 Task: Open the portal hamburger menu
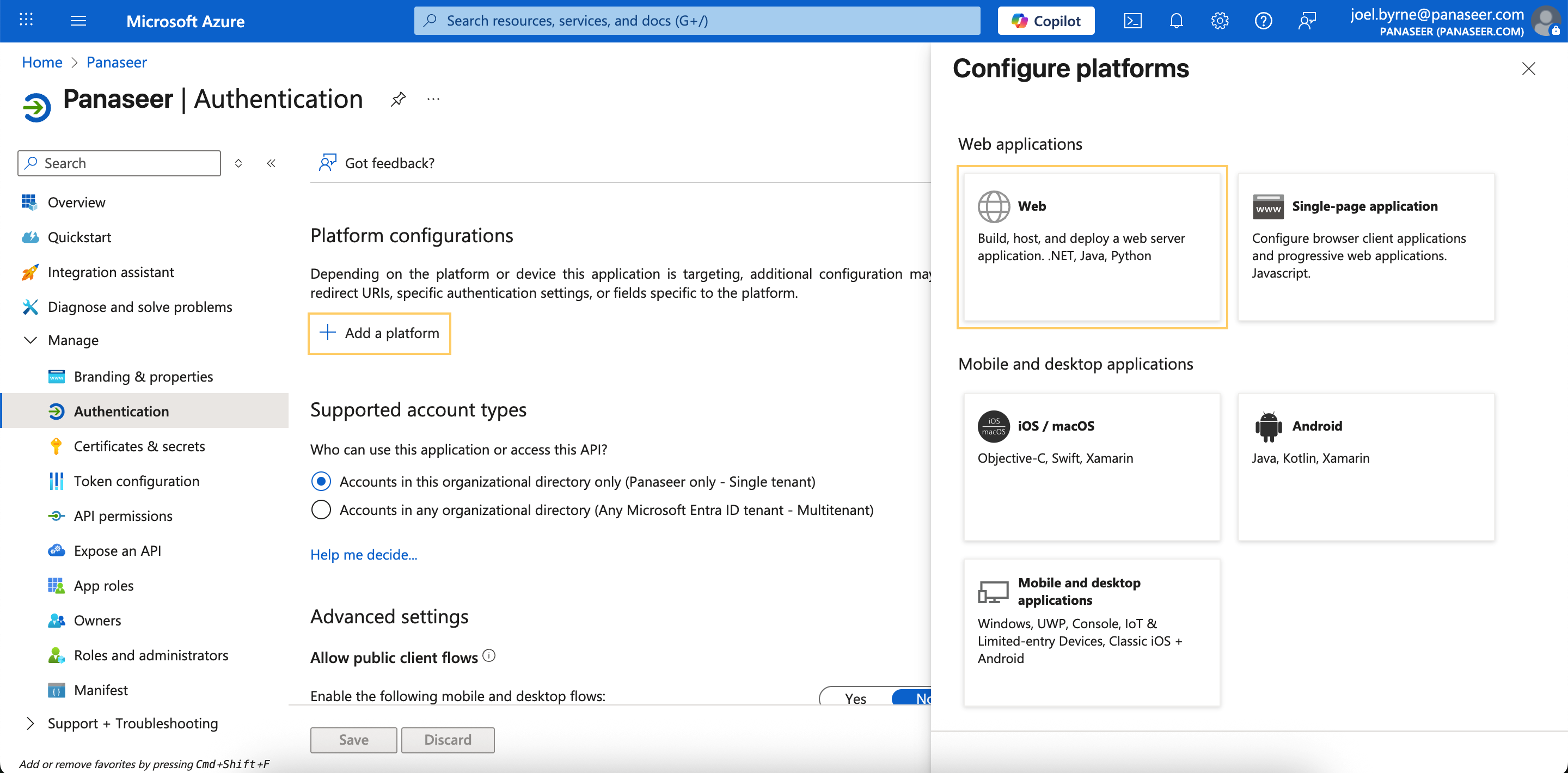pos(78,21)
